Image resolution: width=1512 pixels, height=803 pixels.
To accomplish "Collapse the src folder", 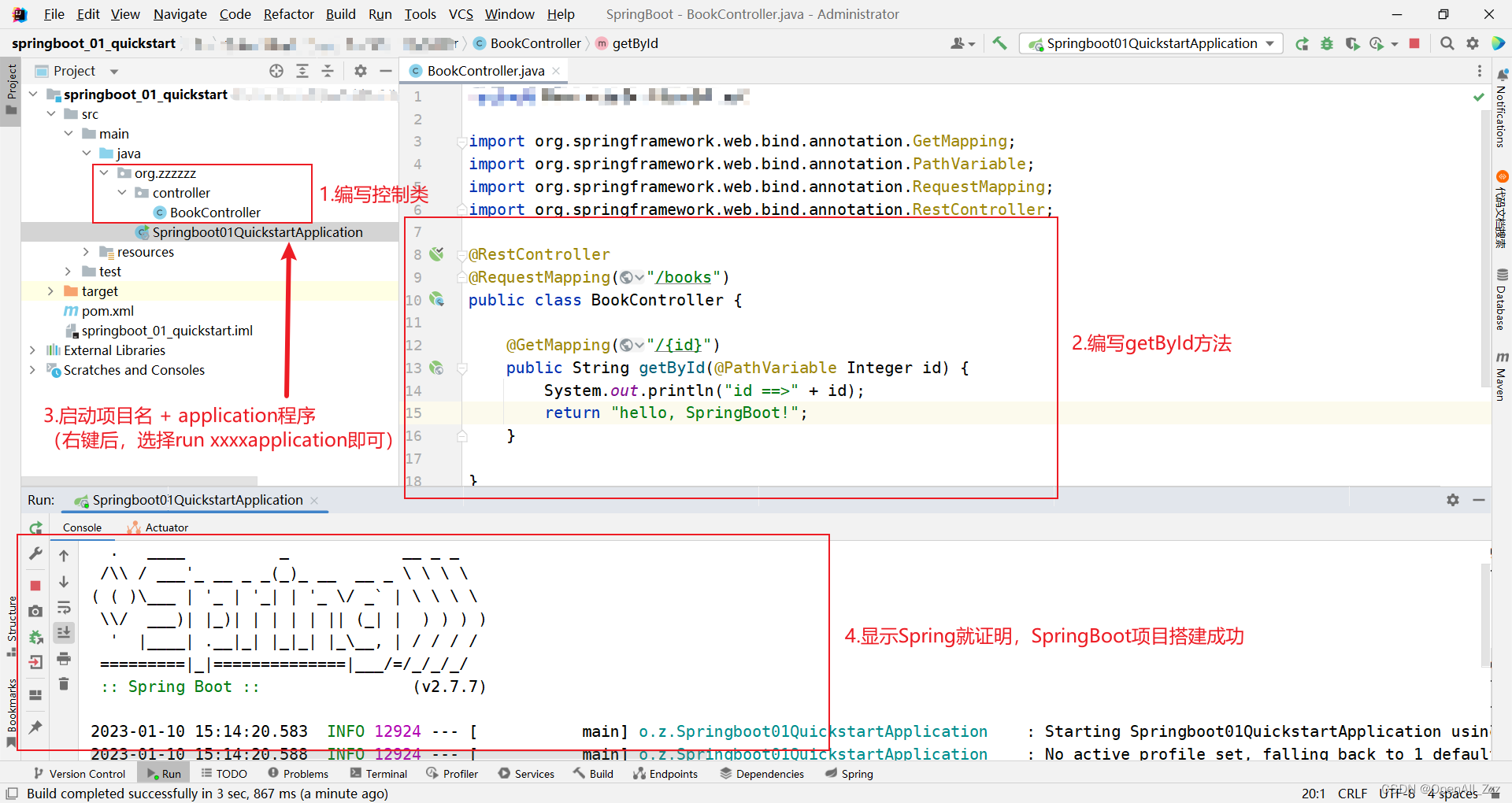I will (x=51, y=114).
